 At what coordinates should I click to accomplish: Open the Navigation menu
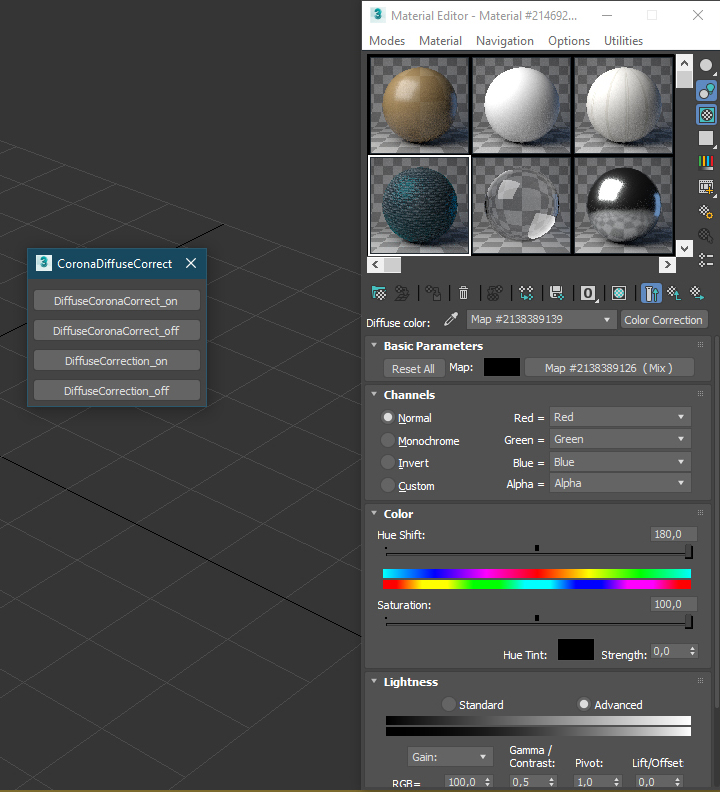[505, 41]
